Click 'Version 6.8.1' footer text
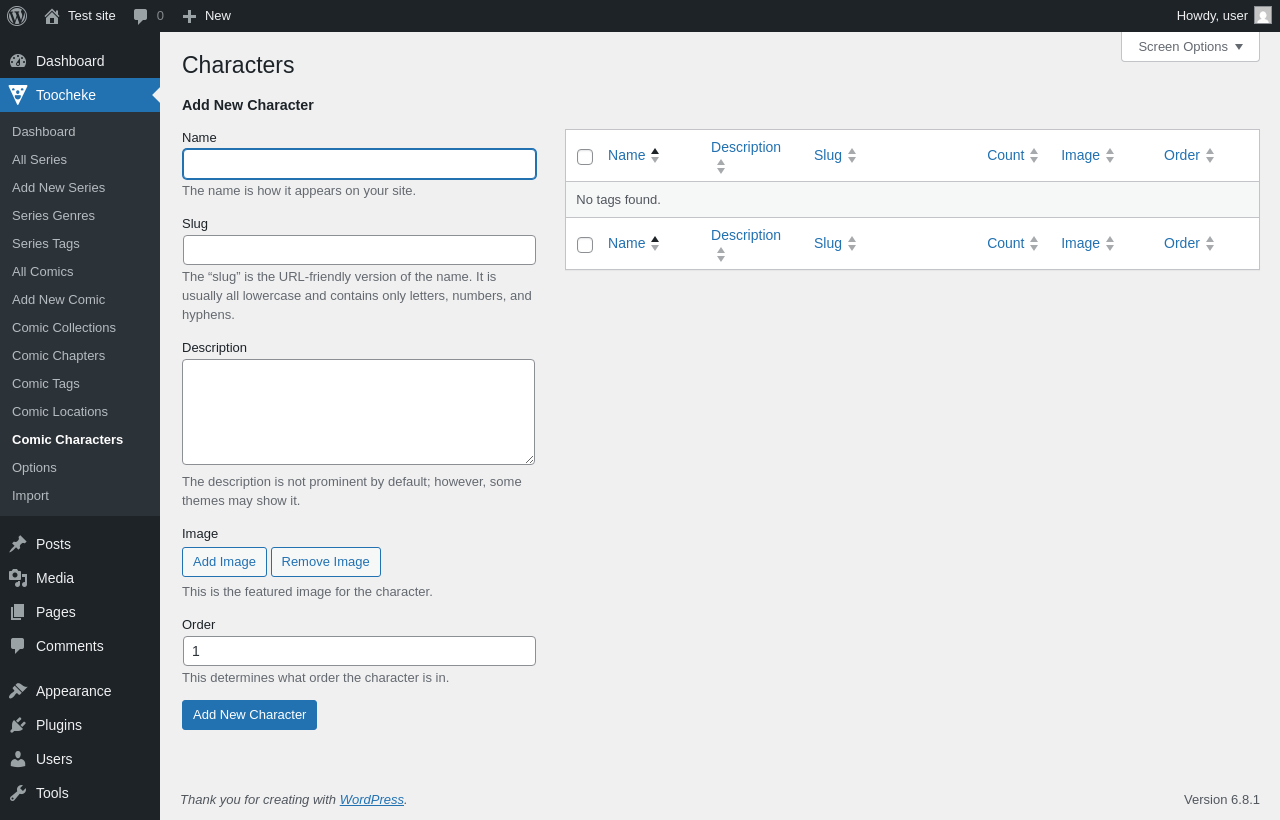Viewport: 1280px width, 820px height. point(1222,799)
